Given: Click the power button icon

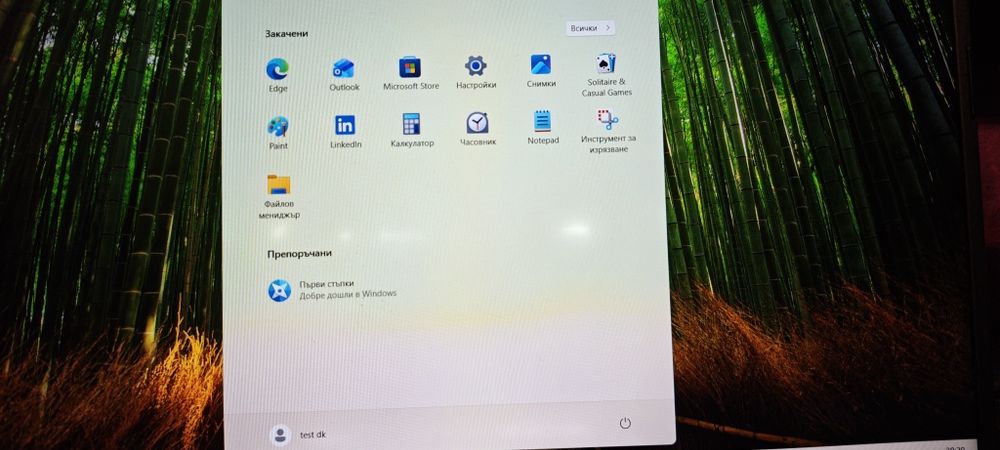Looking at the screenshot, I should [625, 423].
